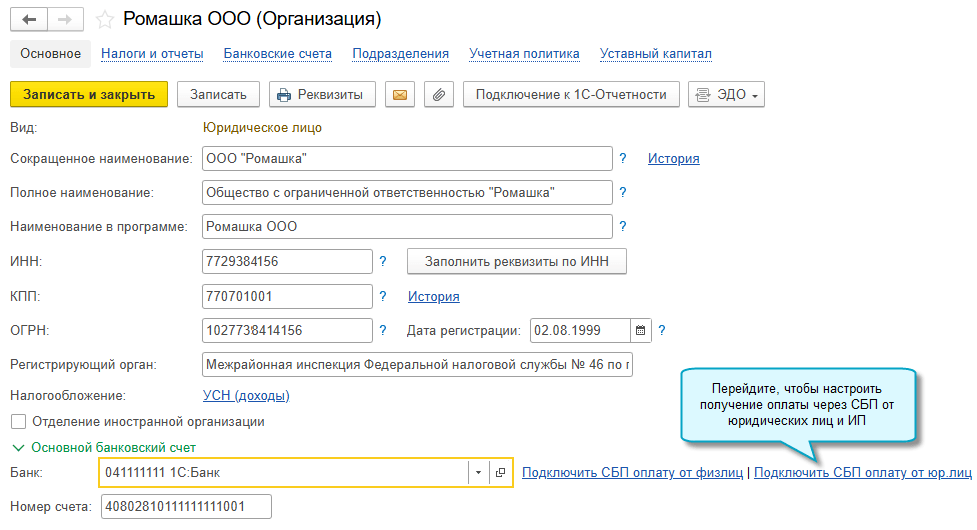Click help question mark beside ОГРН field
The height and width of the screenshot is (530, 977).
pyautogui.click(x=382, y=330)
